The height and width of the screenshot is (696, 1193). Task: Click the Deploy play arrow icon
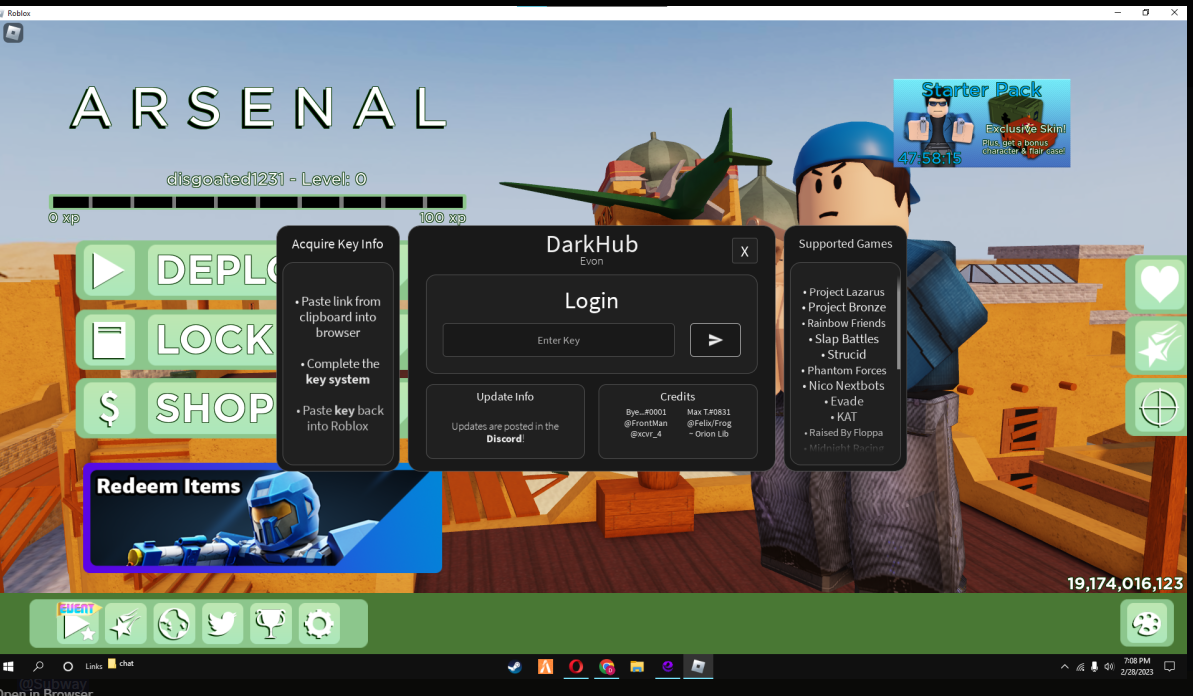pyautogui.click(x=109, y=271)
